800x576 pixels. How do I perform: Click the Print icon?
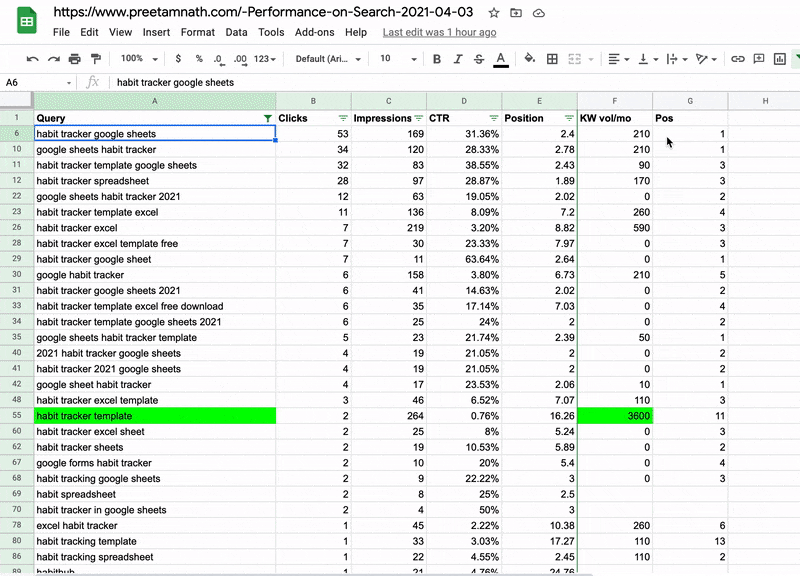75,59
